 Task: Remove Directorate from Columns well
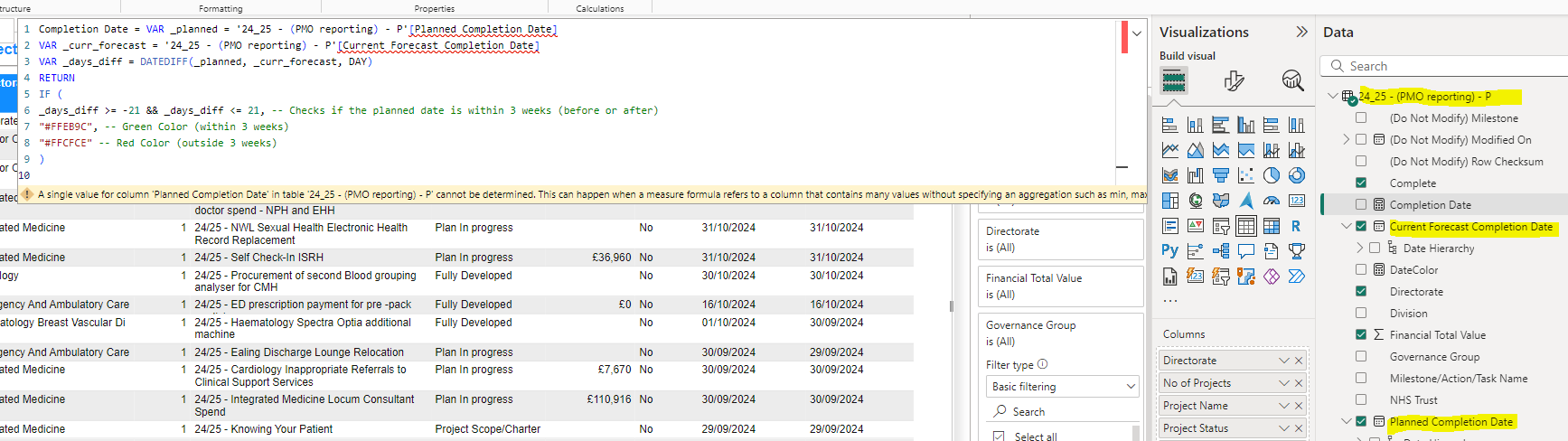tap(1299, 361)
